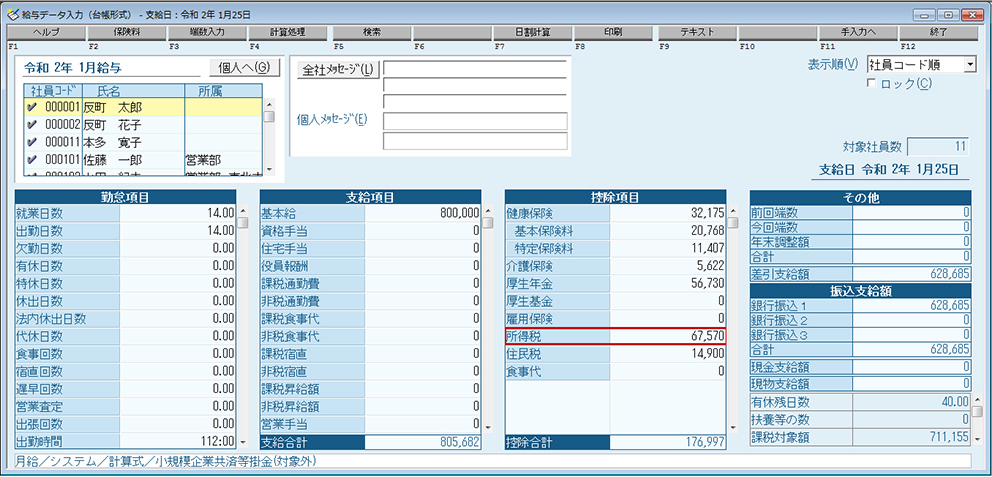Click 現金支給額 value field
Image resolution: width=992 pixels, height=477 pixels.
point(912,366)
